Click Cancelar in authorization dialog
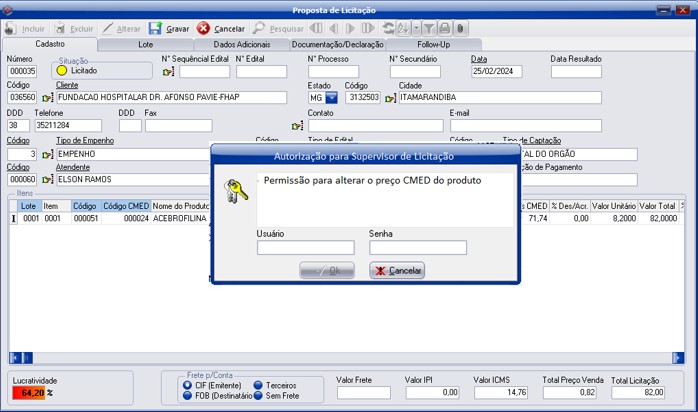This screenshot has width=698, height=412. coord(397,270)
